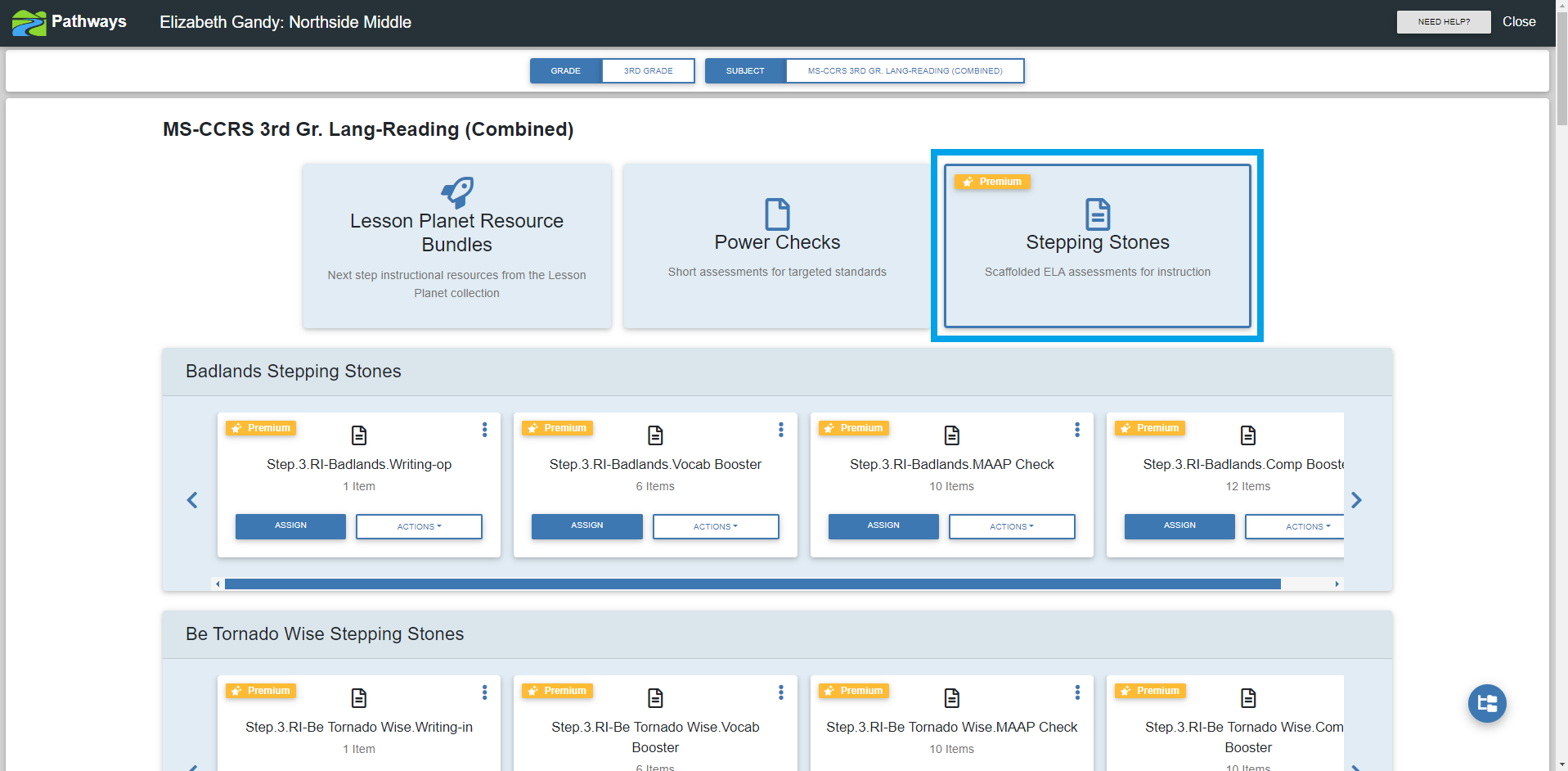Click document icon on Badlands Vocab Booster card
The width and height of the screenshot is (1568, 771).
point(655,435)
